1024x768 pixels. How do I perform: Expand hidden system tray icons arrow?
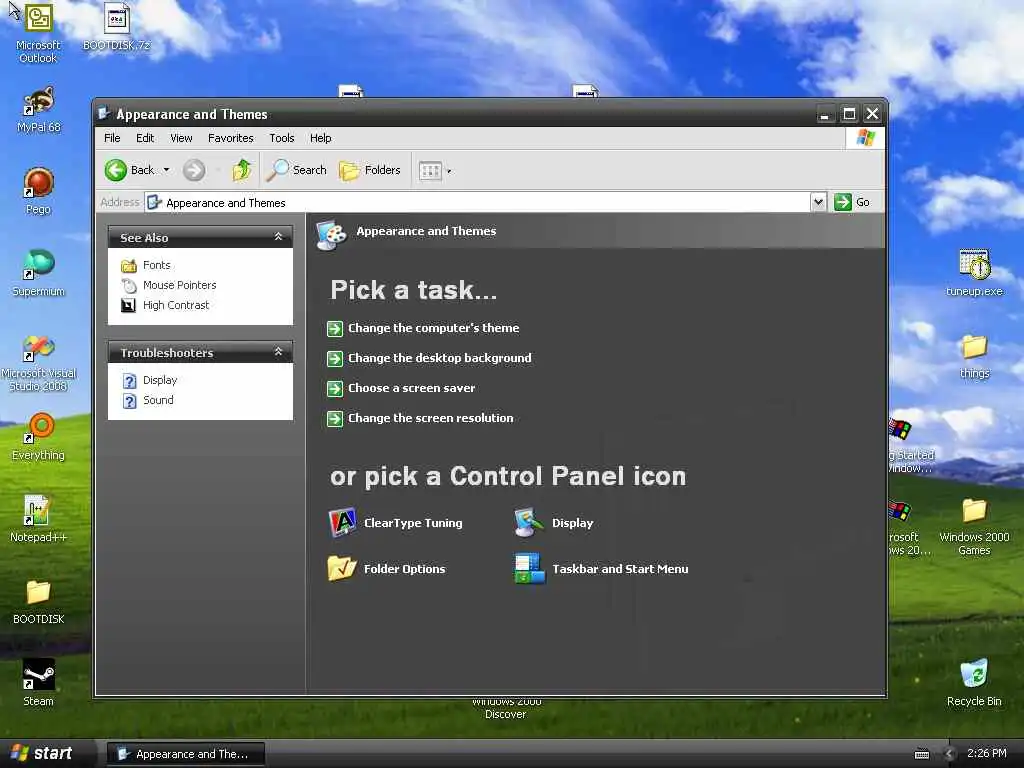(950, 754)
